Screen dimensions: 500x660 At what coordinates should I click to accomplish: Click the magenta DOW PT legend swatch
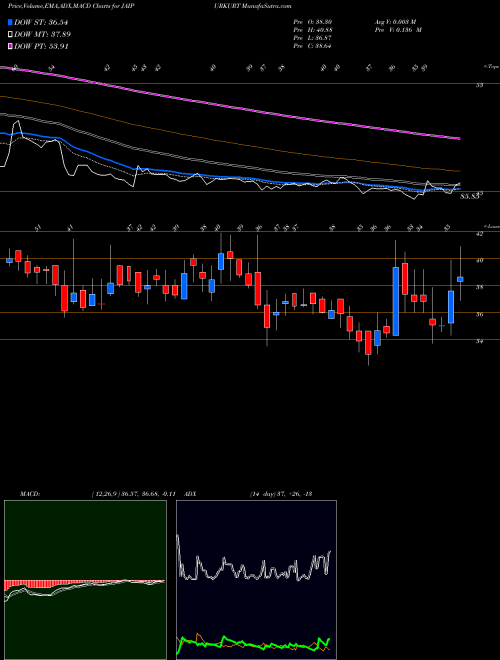click(10, 46)
